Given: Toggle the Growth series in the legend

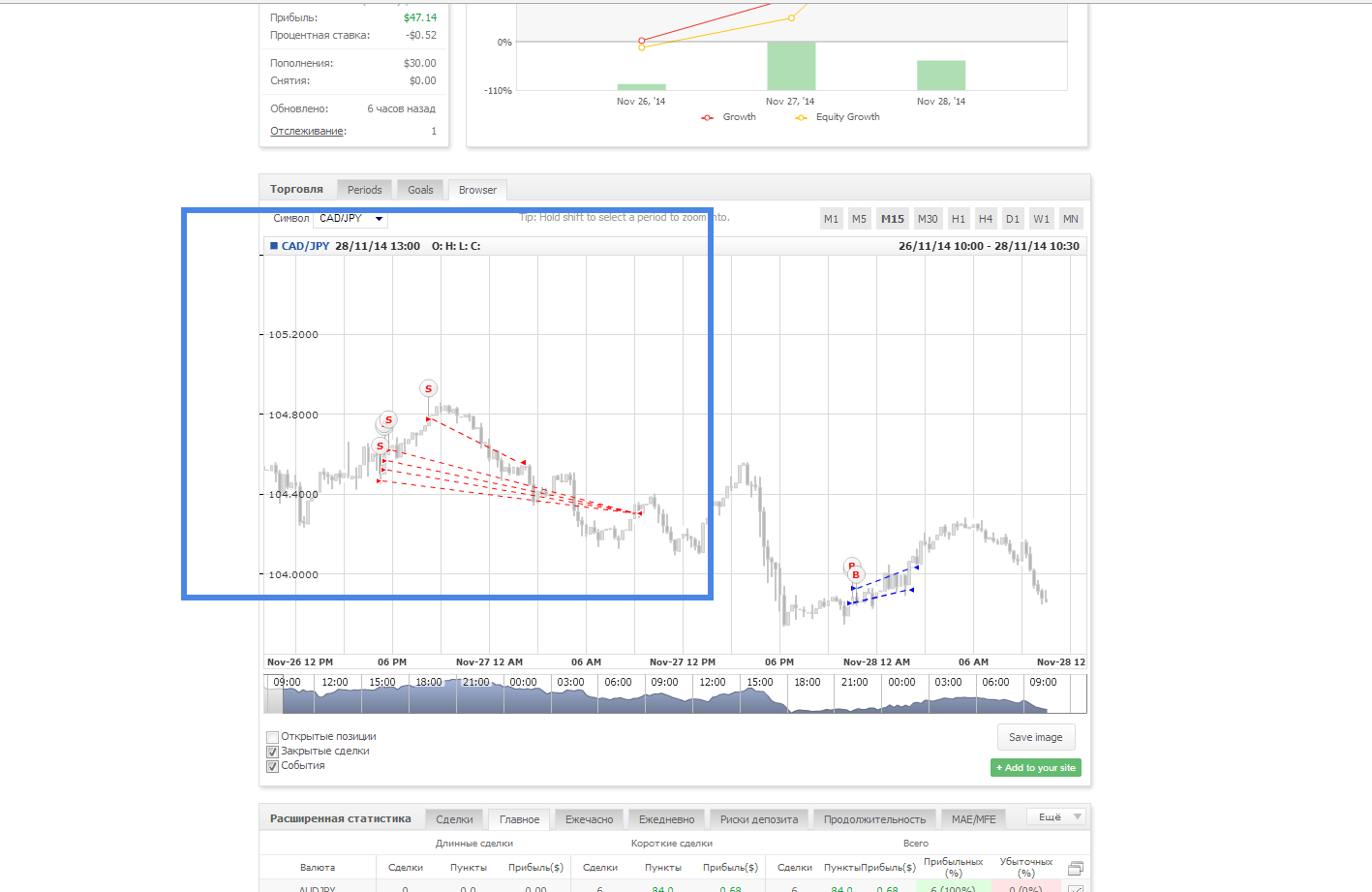Looking at the screenshot, I should 728,117.
